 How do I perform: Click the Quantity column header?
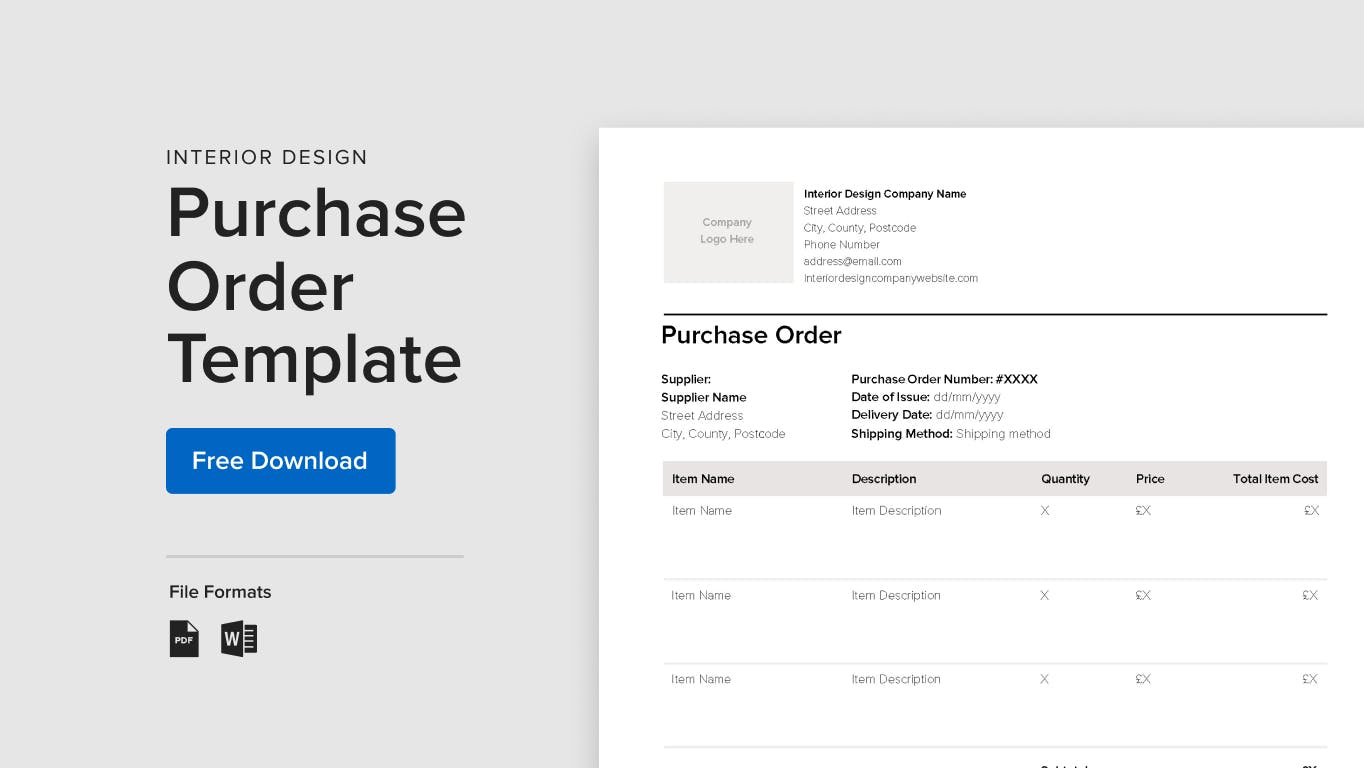[x=1065, y=479]
